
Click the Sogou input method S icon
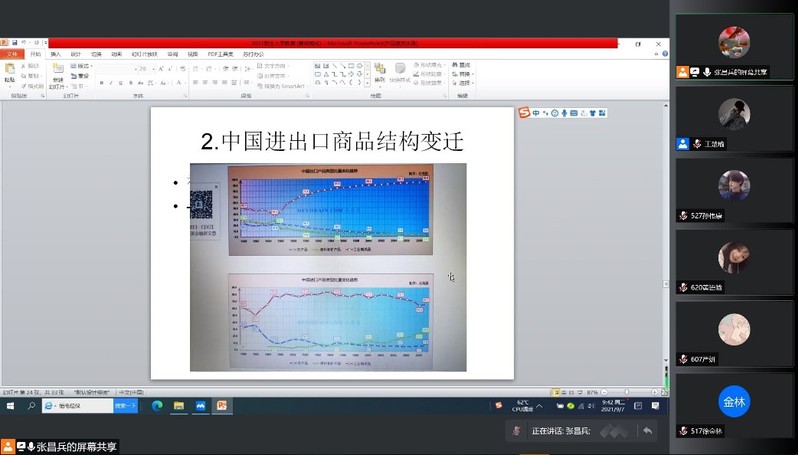[523, 113]
